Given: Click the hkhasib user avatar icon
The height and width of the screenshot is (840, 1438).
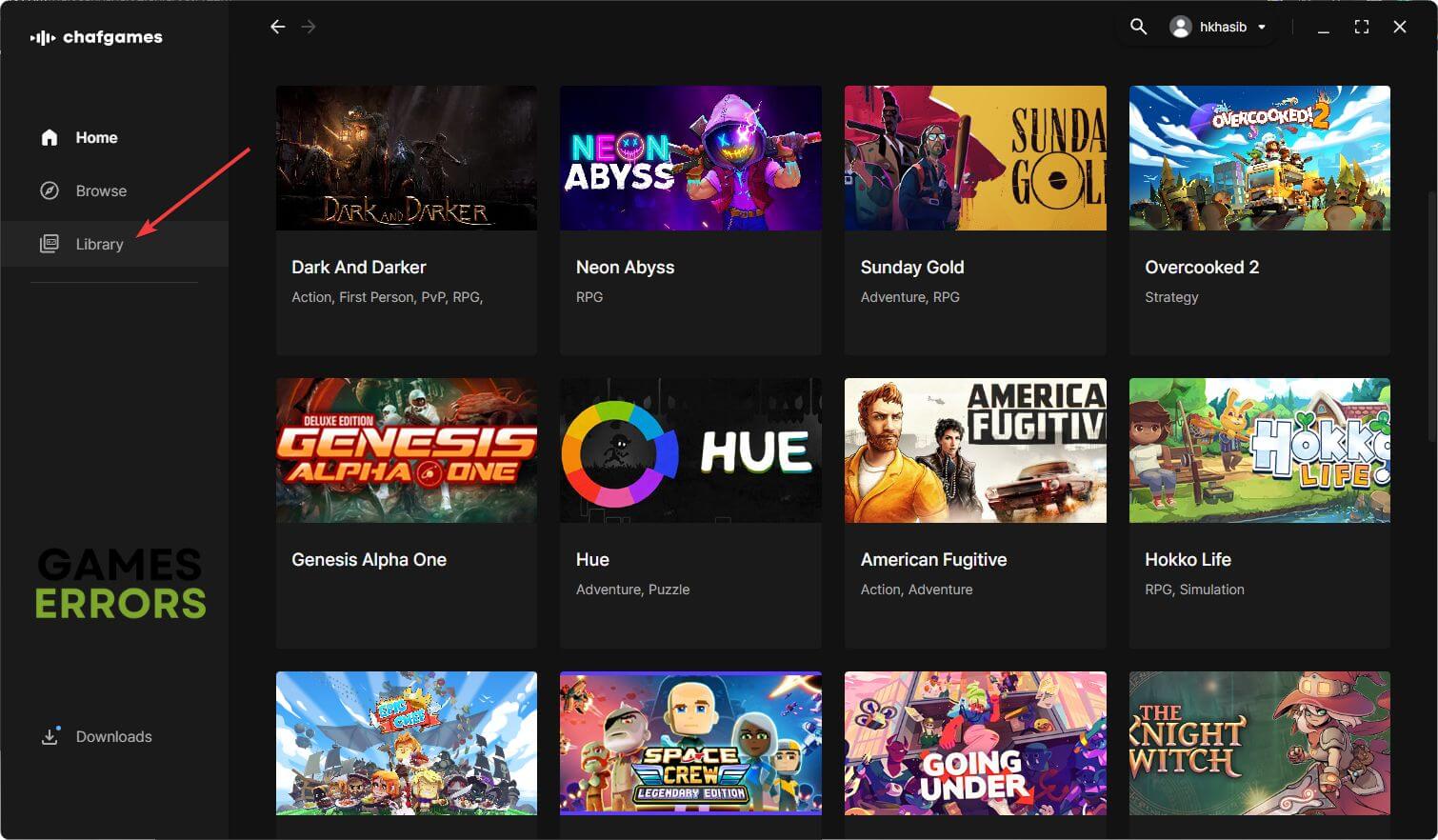Looking at the screenshot, I should click(1181, 27).
